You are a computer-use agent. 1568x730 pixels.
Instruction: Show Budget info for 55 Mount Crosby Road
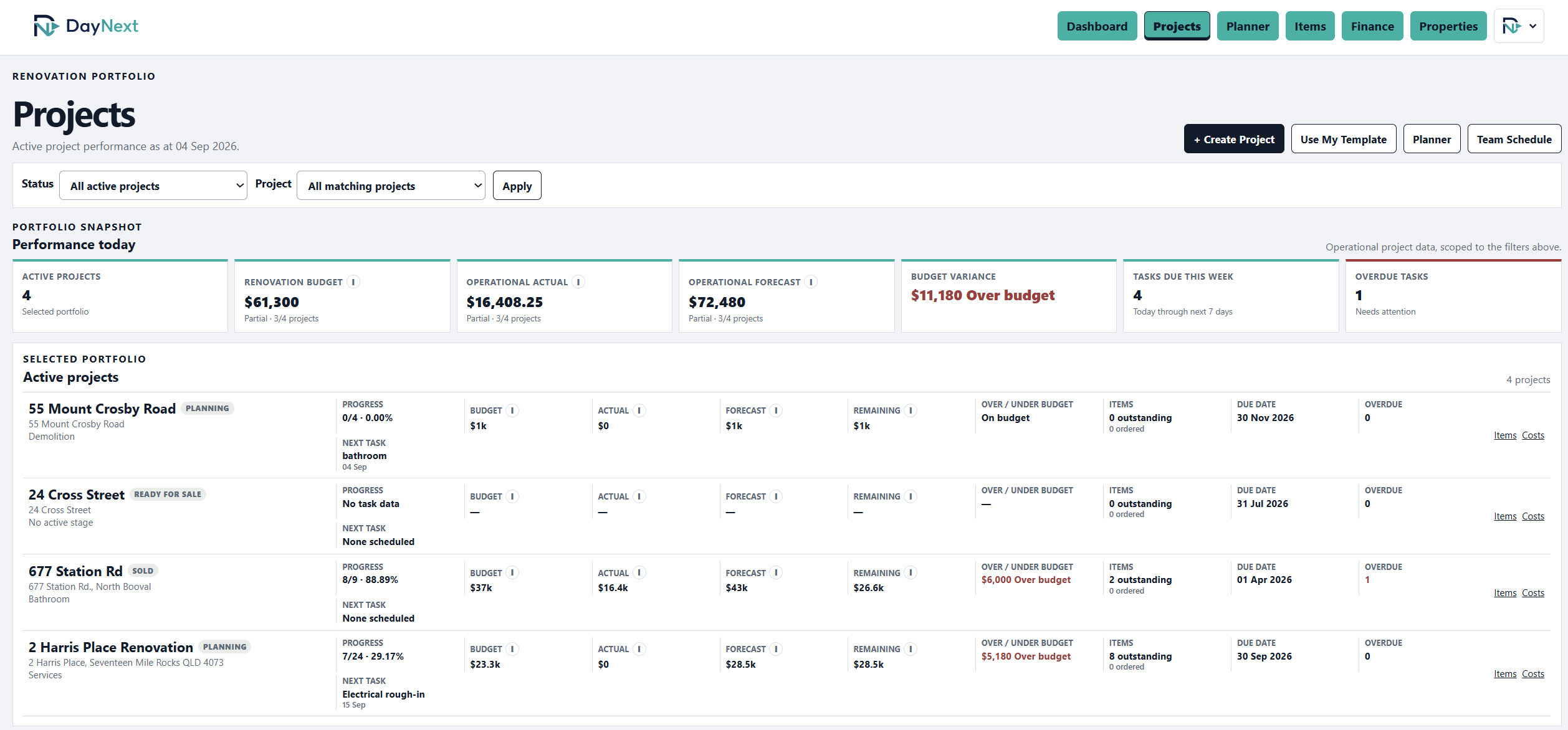[x=512, y=410]
